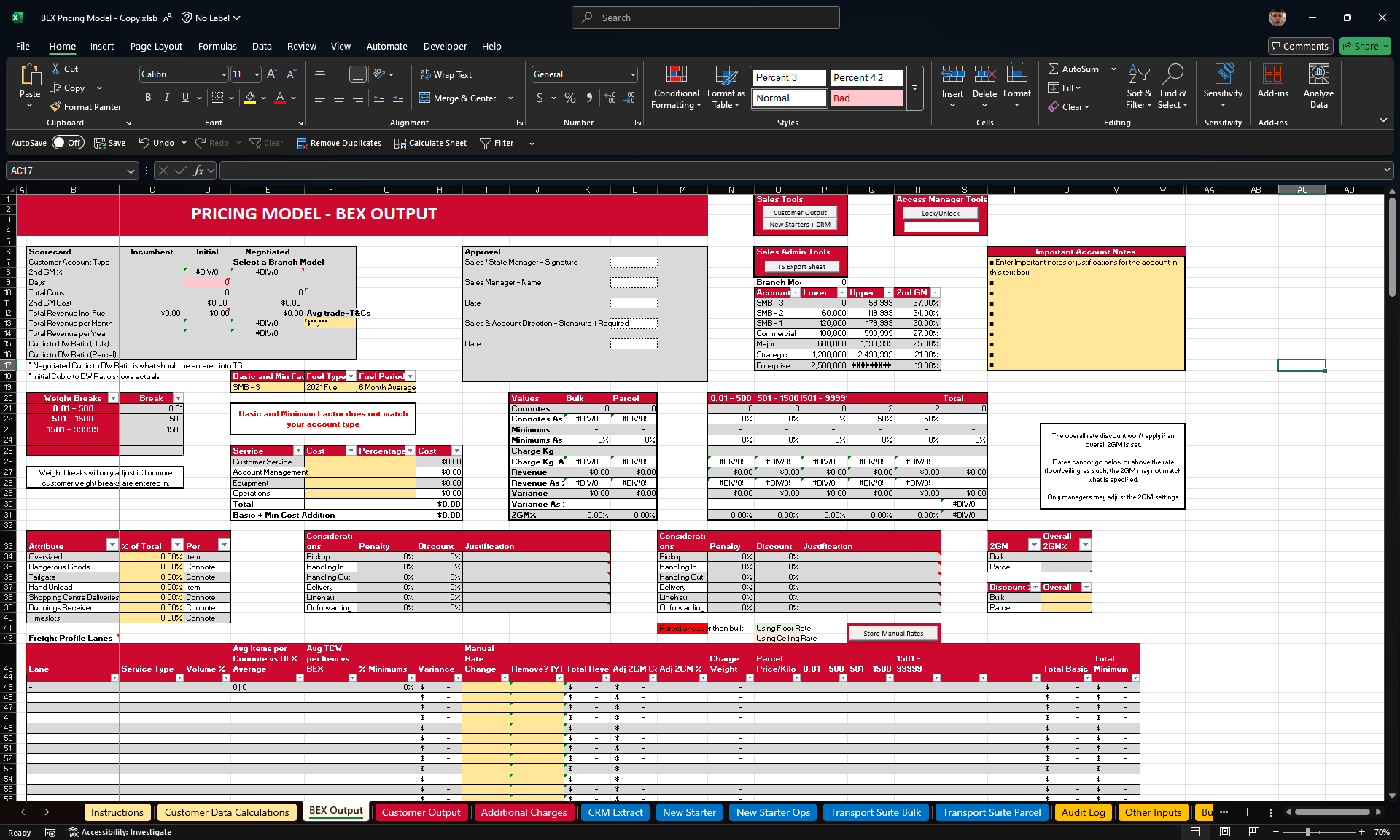Screen dimensions: 1400x840
Task: Click the Merge & Center icon
Action: (425, 98)
